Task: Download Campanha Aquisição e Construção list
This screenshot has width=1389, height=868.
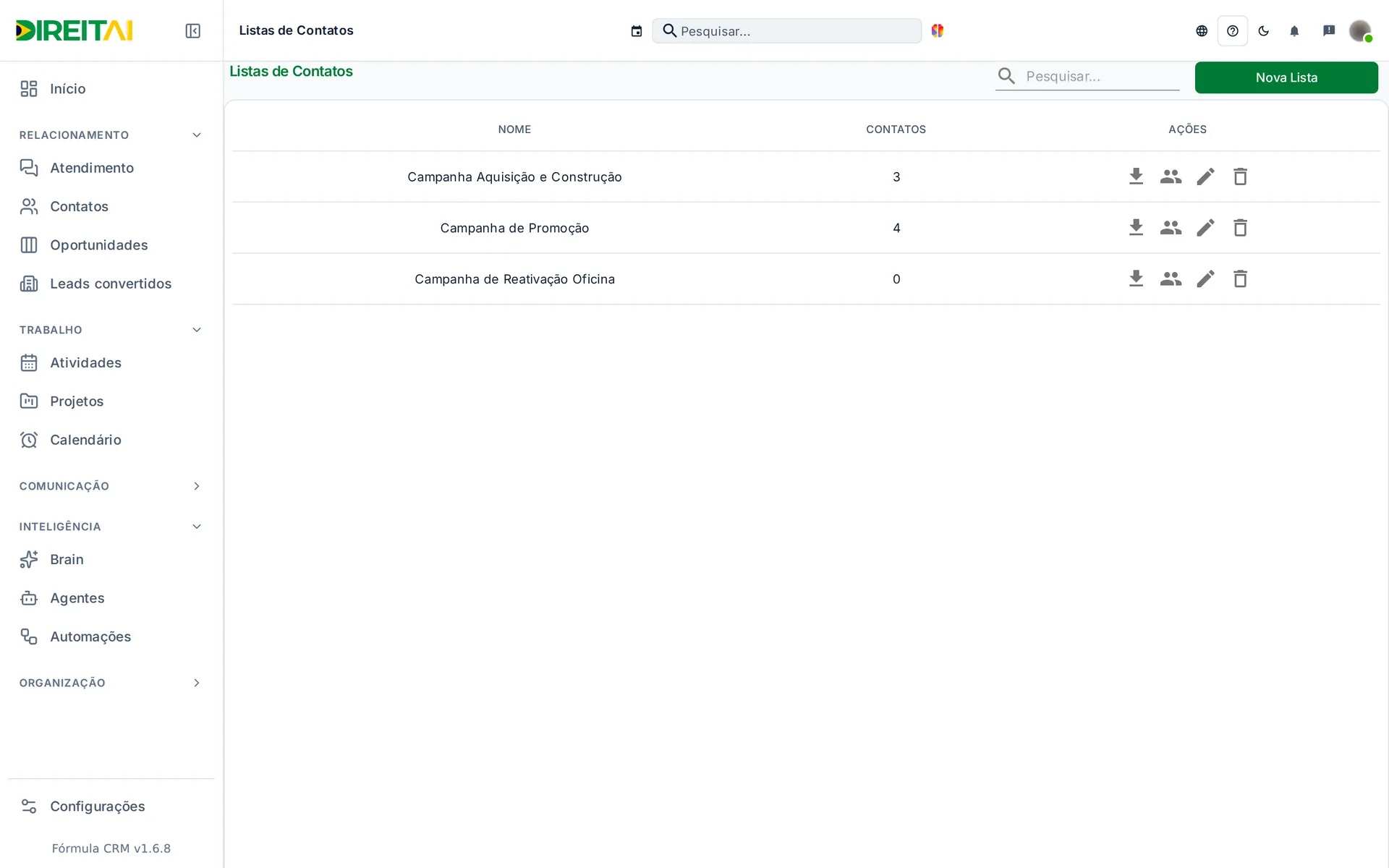Action: pyautogui.click(x=1136, y=176)
